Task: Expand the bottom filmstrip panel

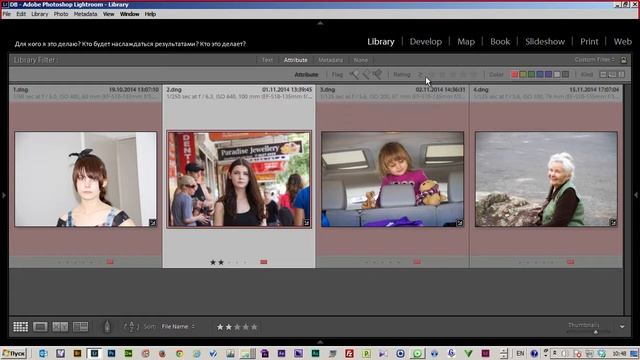Action: pyautogui.click(x=320, y=342)
